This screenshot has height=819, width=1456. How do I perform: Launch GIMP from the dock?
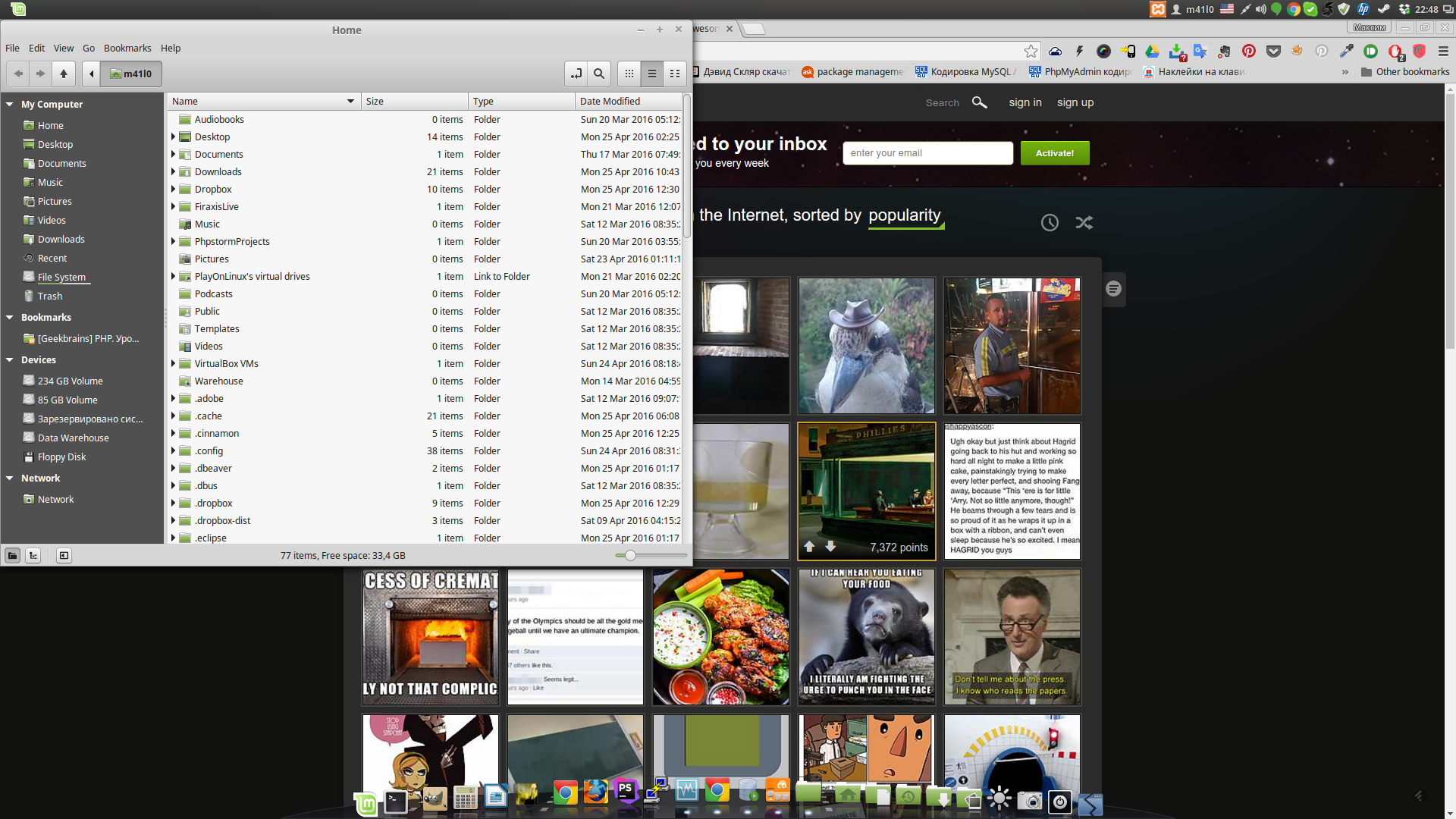point(435,799)
